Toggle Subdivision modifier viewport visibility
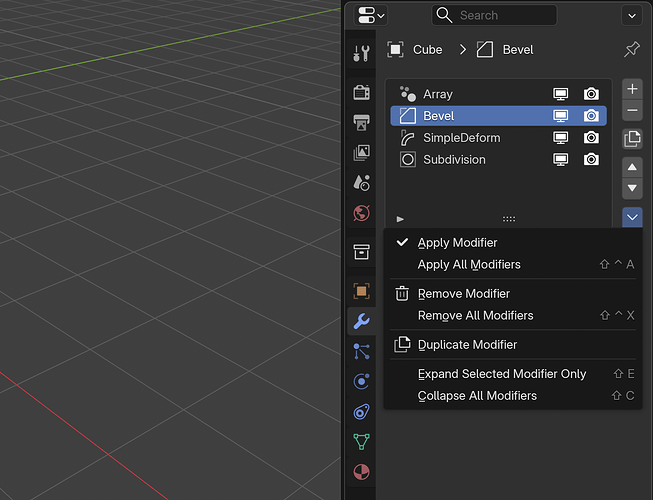This screenshot has width=653, height=500. [560, 159]
